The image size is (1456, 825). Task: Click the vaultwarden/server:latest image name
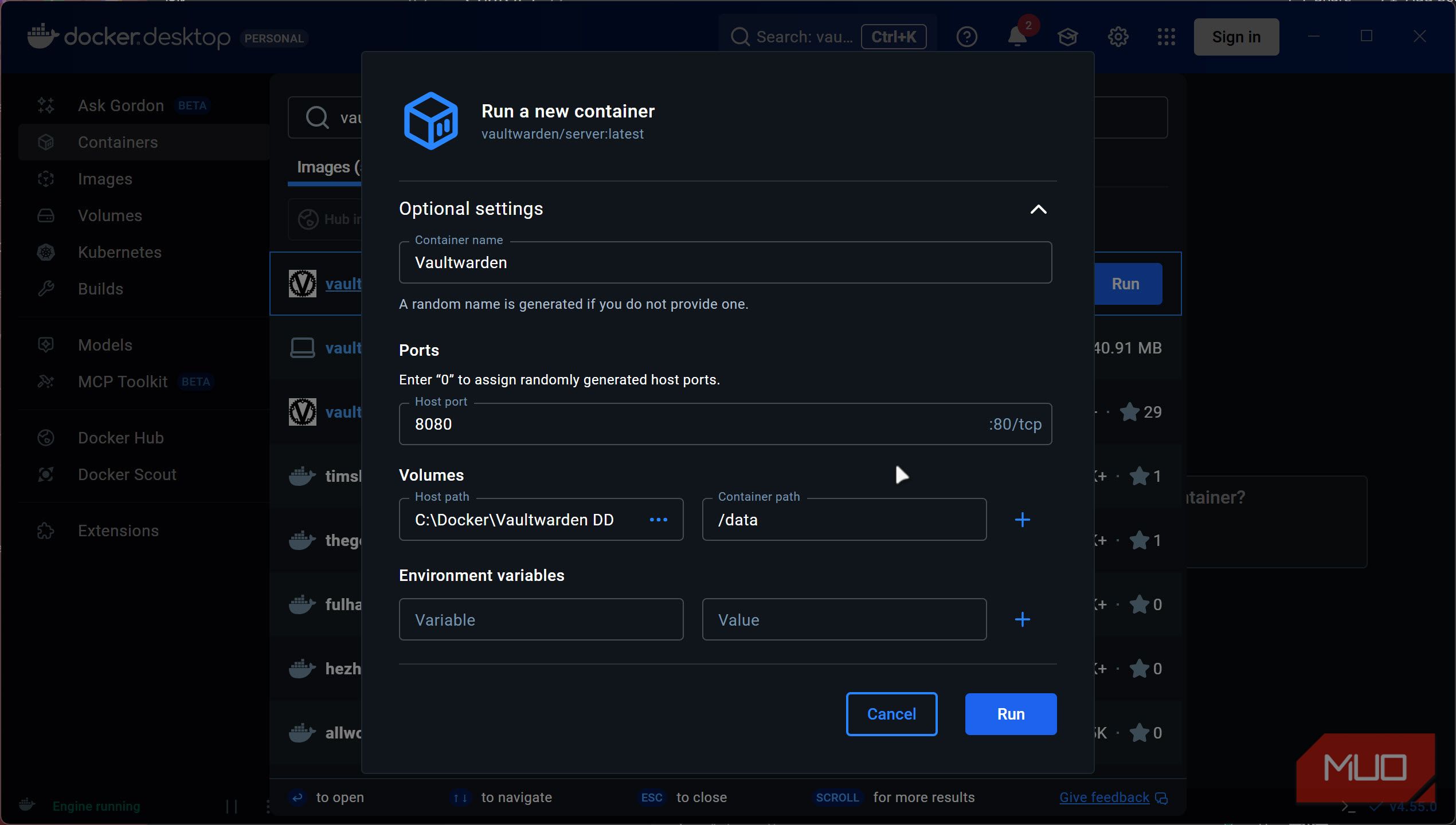click(x=562, y=134)
